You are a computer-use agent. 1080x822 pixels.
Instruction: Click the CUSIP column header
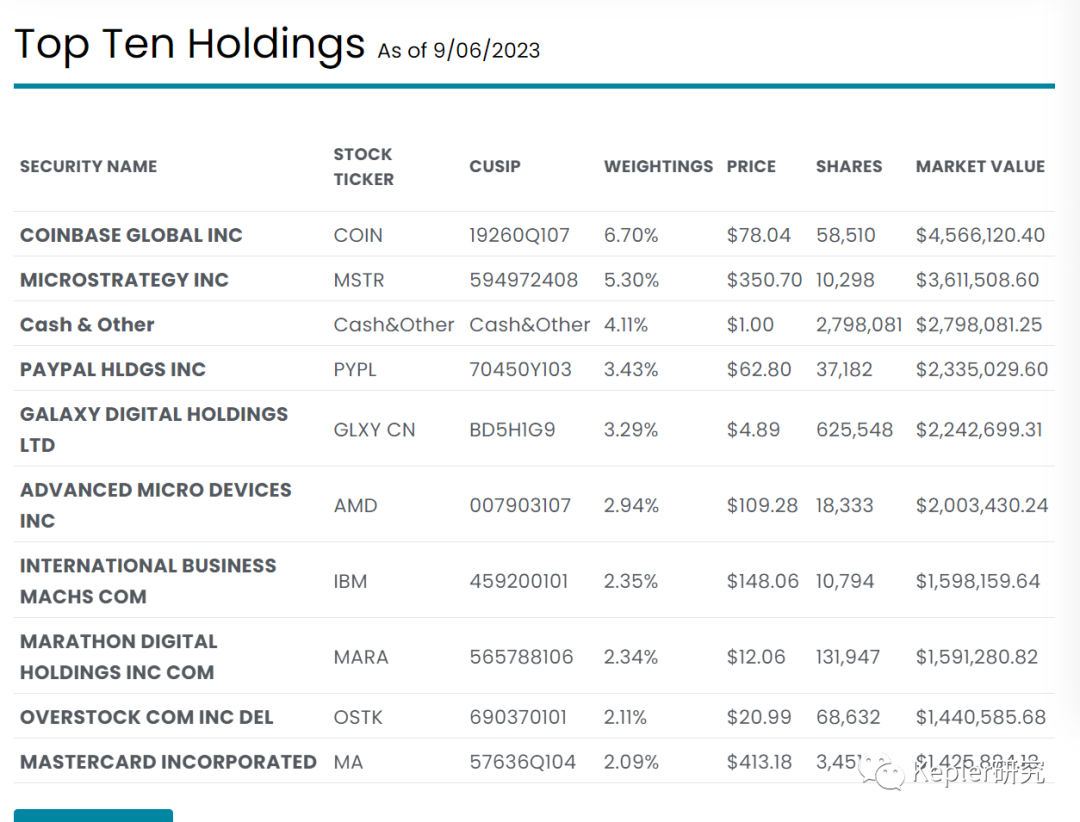(x=495, y=167)
